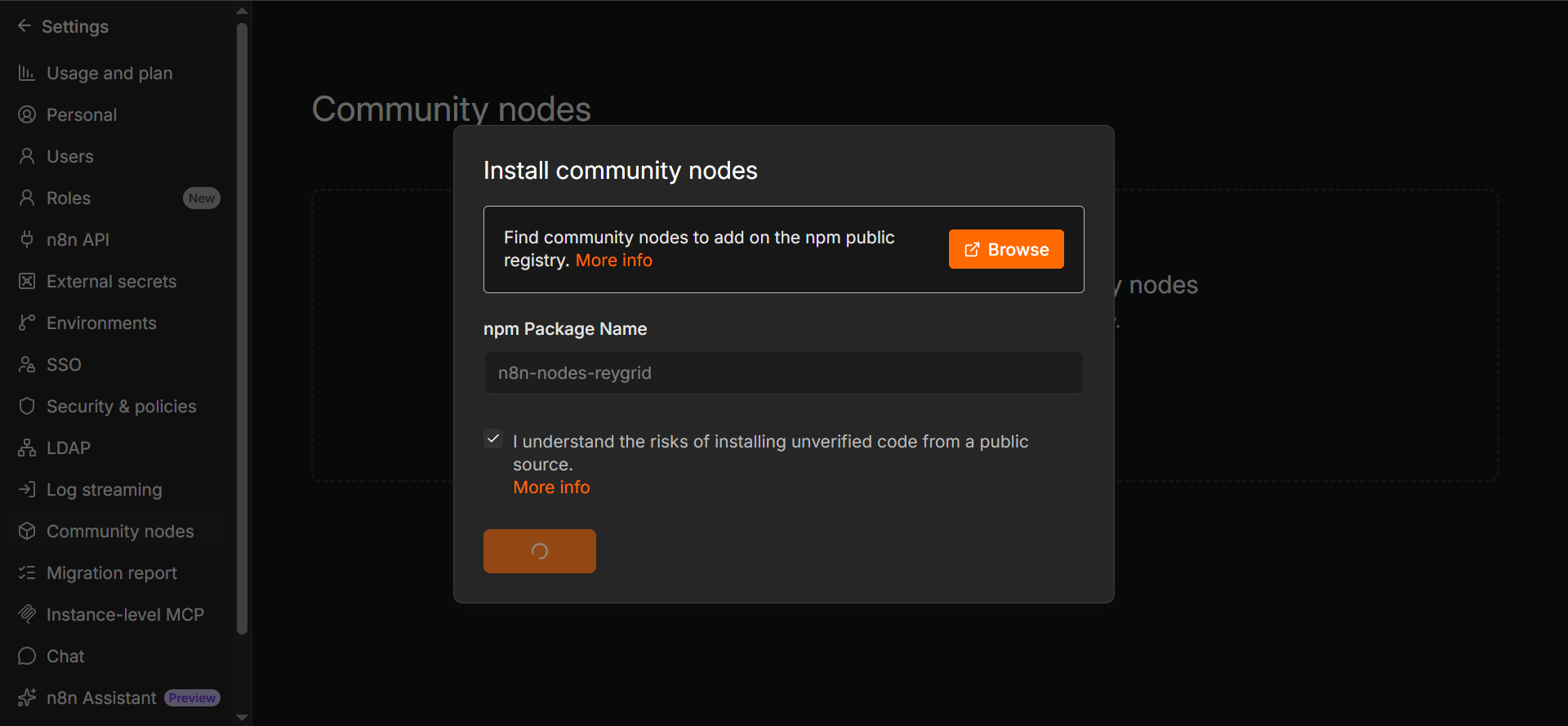1568x726 pixels.
Task: Click the New badge beside Roles
Action: (x=202, y=198)
